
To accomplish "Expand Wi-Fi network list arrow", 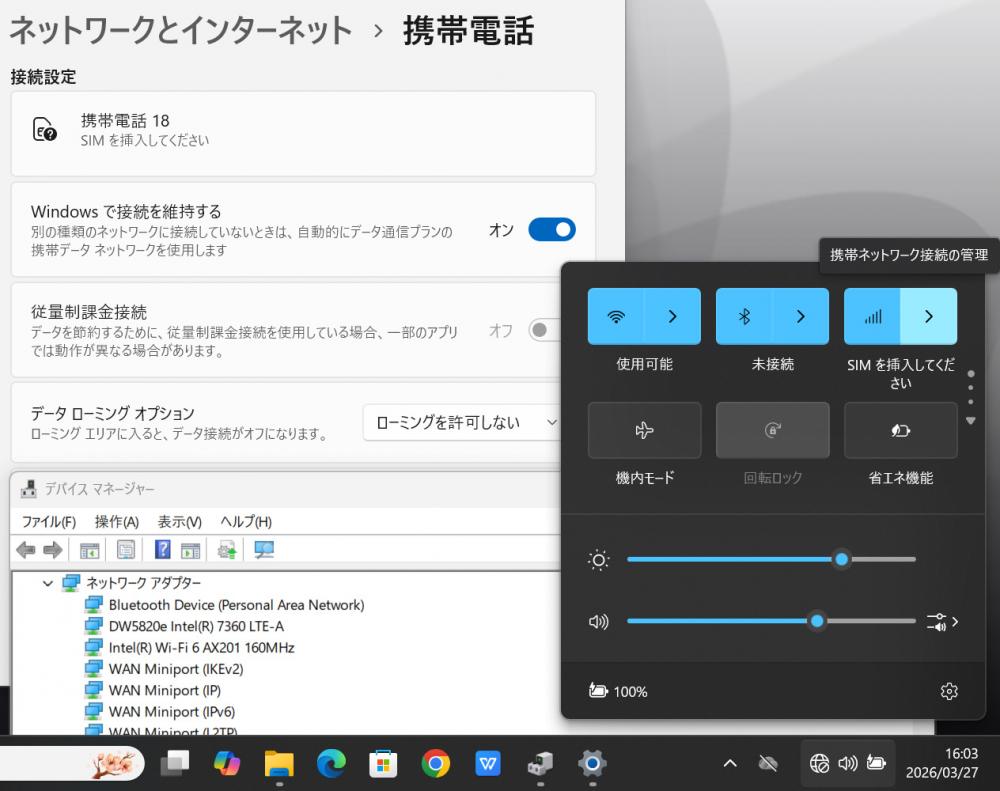I will click(x=672, y=316).
